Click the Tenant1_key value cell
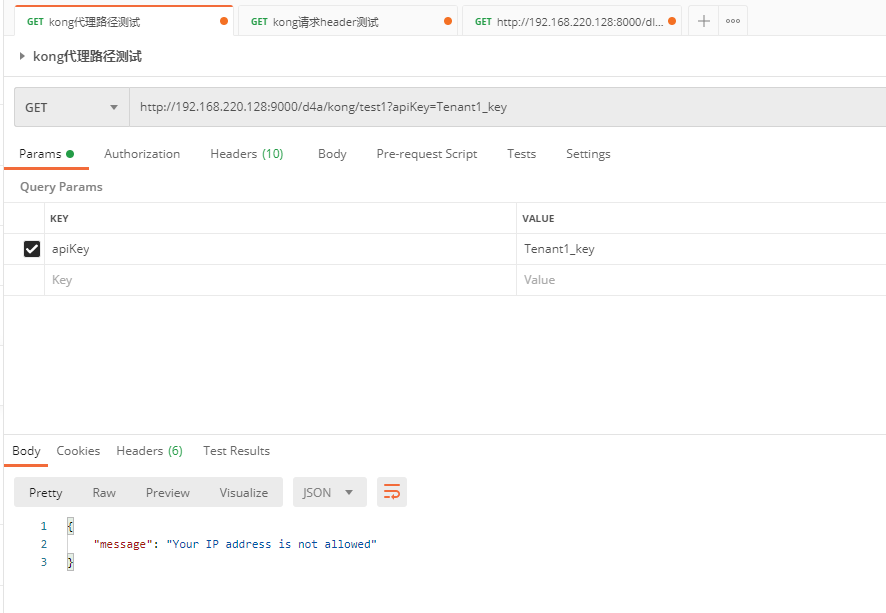This screenshot has width=886, height=613. pos(701,249)
